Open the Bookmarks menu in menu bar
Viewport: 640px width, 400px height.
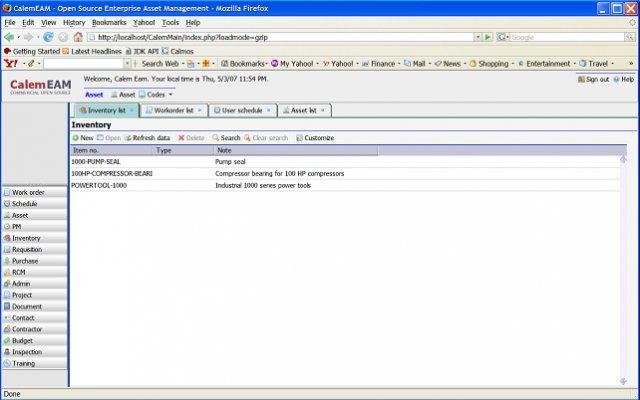109,22
